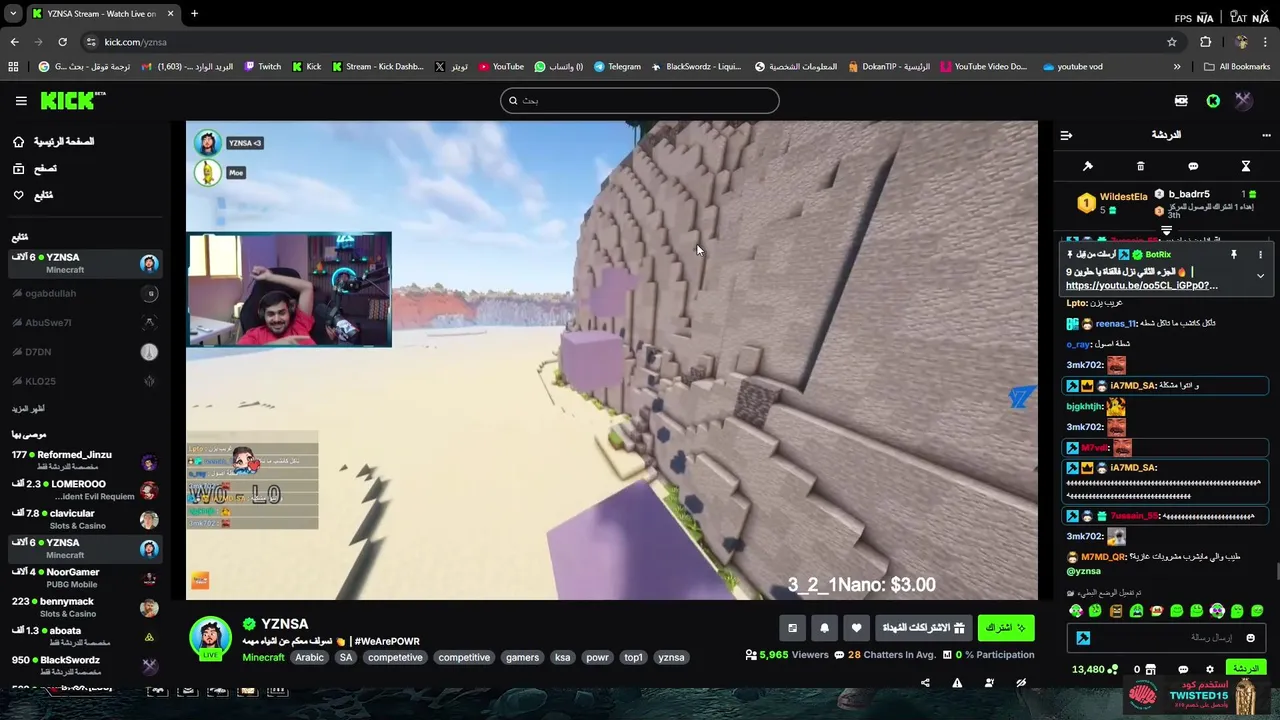This screenshot has width=1280, height=720.
Task: Open the All Bookmarks folder
Action: pyautogui.click(x=1237, y=67)
